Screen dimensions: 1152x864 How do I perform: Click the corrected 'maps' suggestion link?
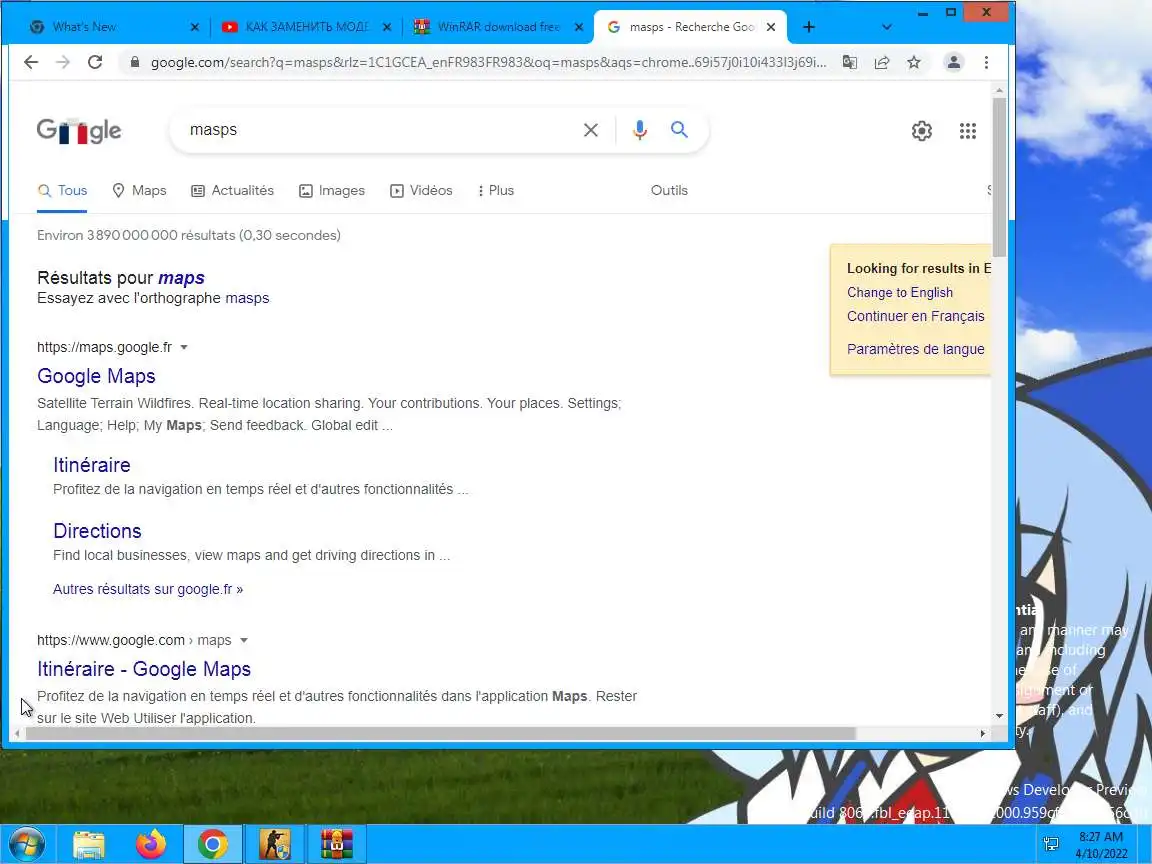coord(181,278)
